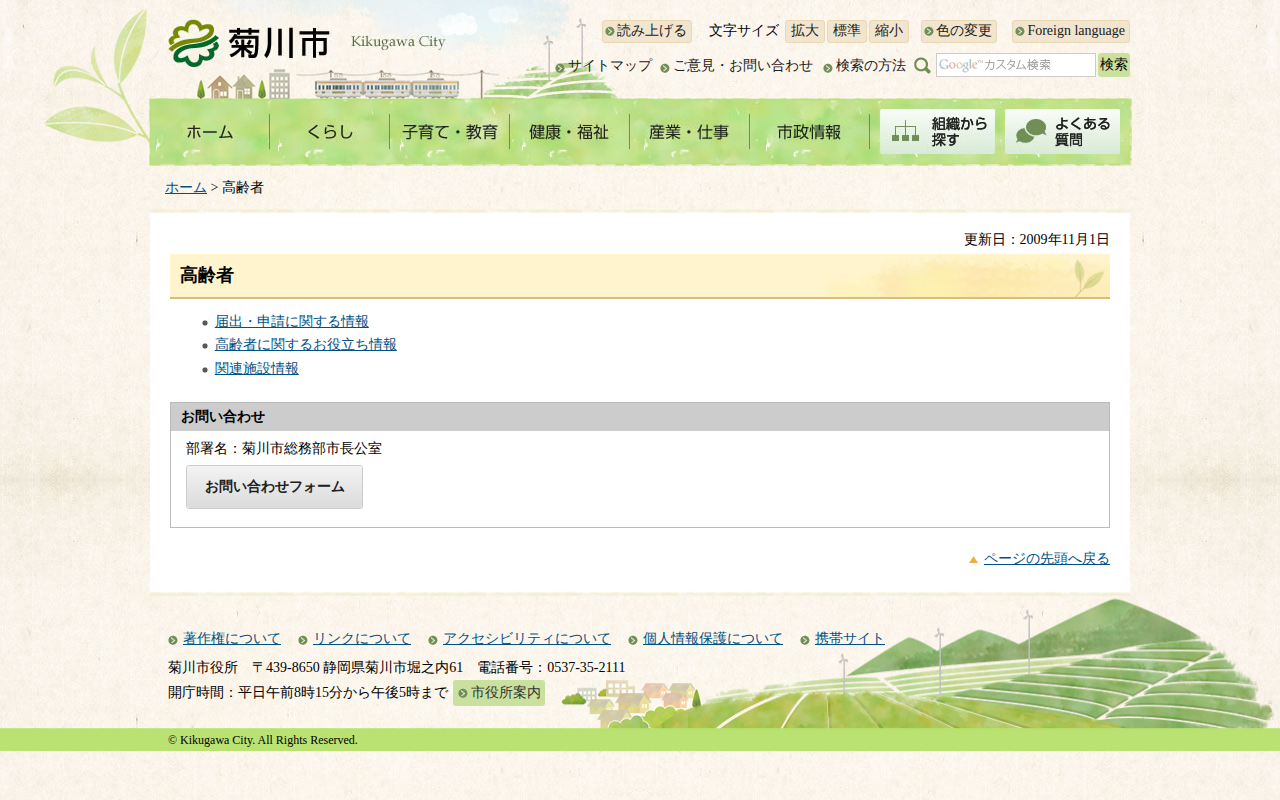Open ご意見・お問い合わせ link
This screenshot has height=800, width=1280.
click(743, 66)
